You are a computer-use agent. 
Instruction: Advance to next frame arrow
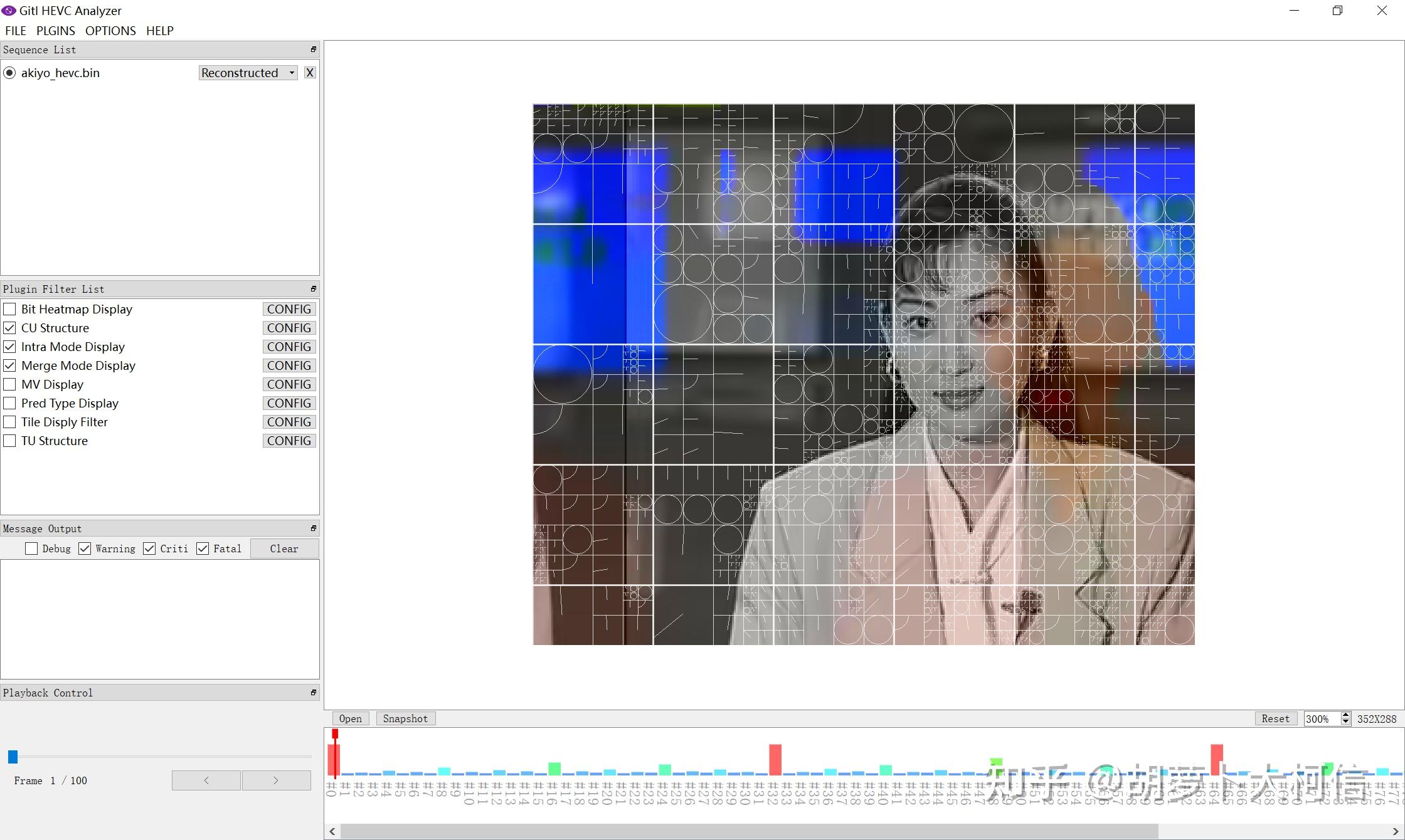tap(276, 780)
